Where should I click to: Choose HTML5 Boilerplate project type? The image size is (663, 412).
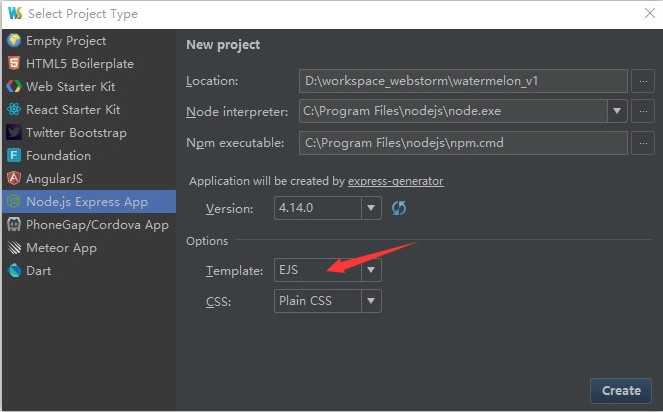point(89,63)
